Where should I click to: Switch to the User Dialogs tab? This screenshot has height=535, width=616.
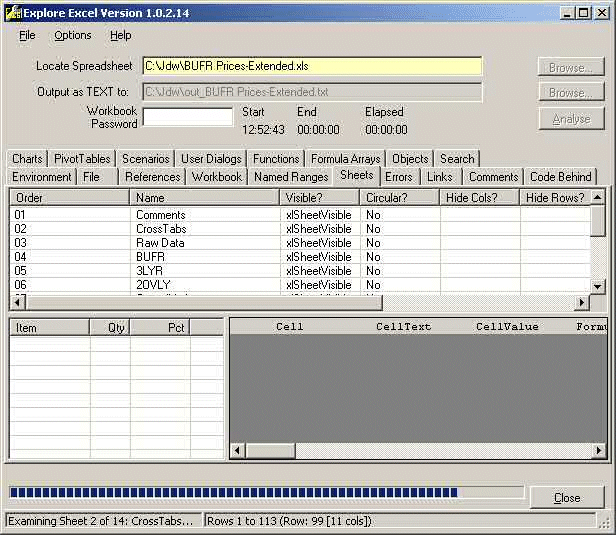[211, 159]
